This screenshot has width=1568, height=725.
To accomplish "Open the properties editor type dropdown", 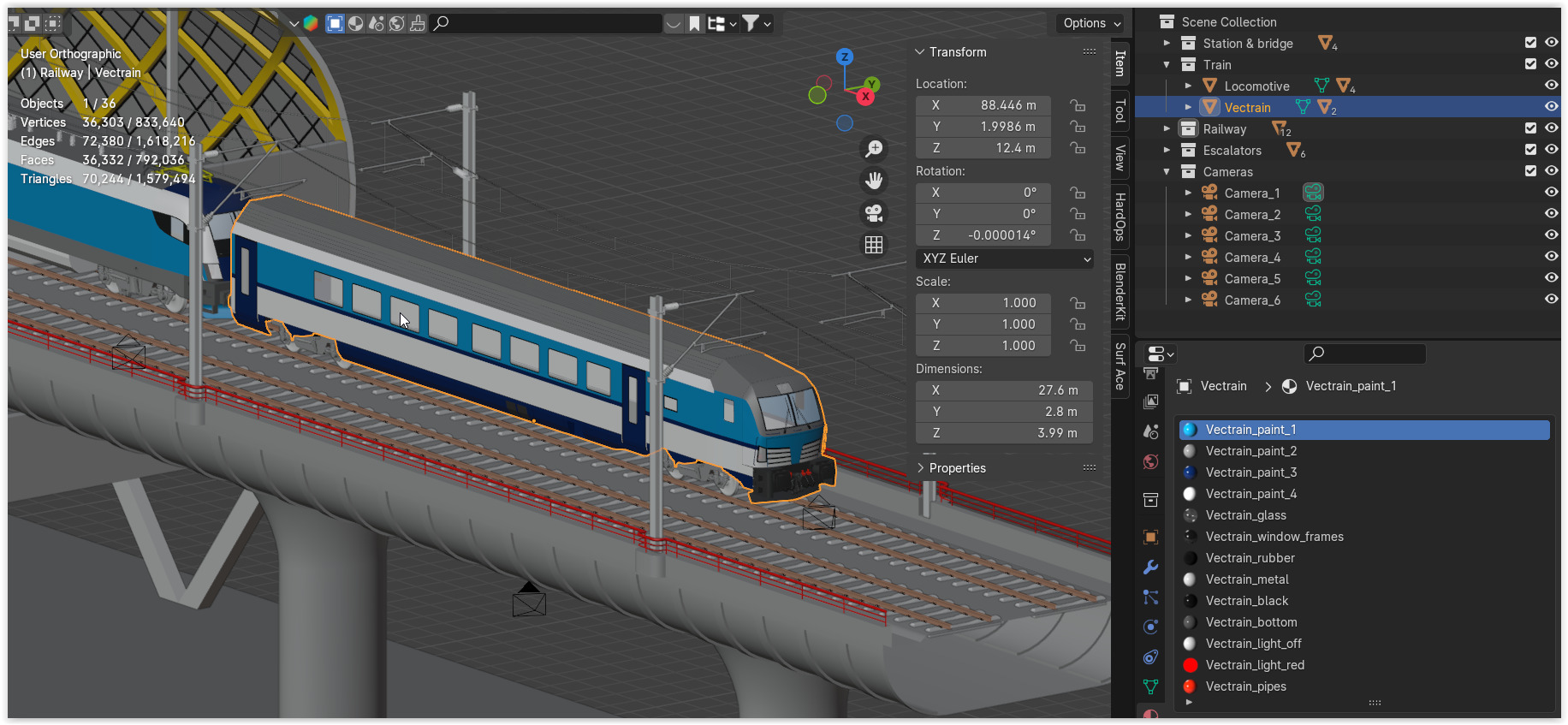I will 1160,354.
